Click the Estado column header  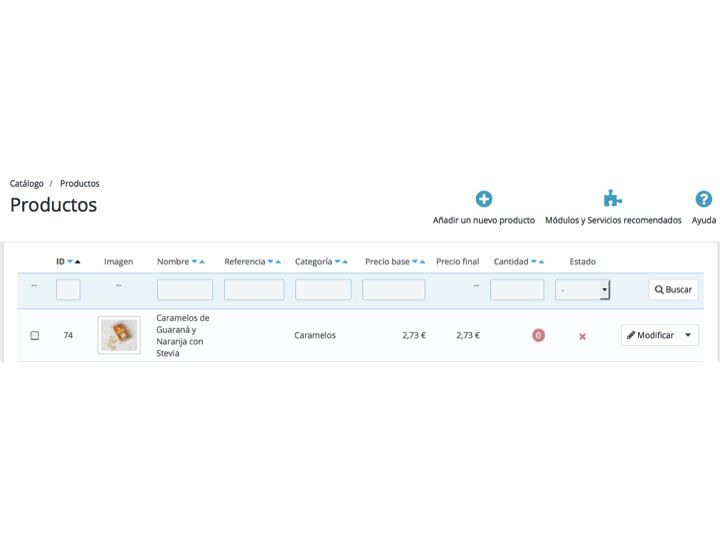click(x=582, y=261)
